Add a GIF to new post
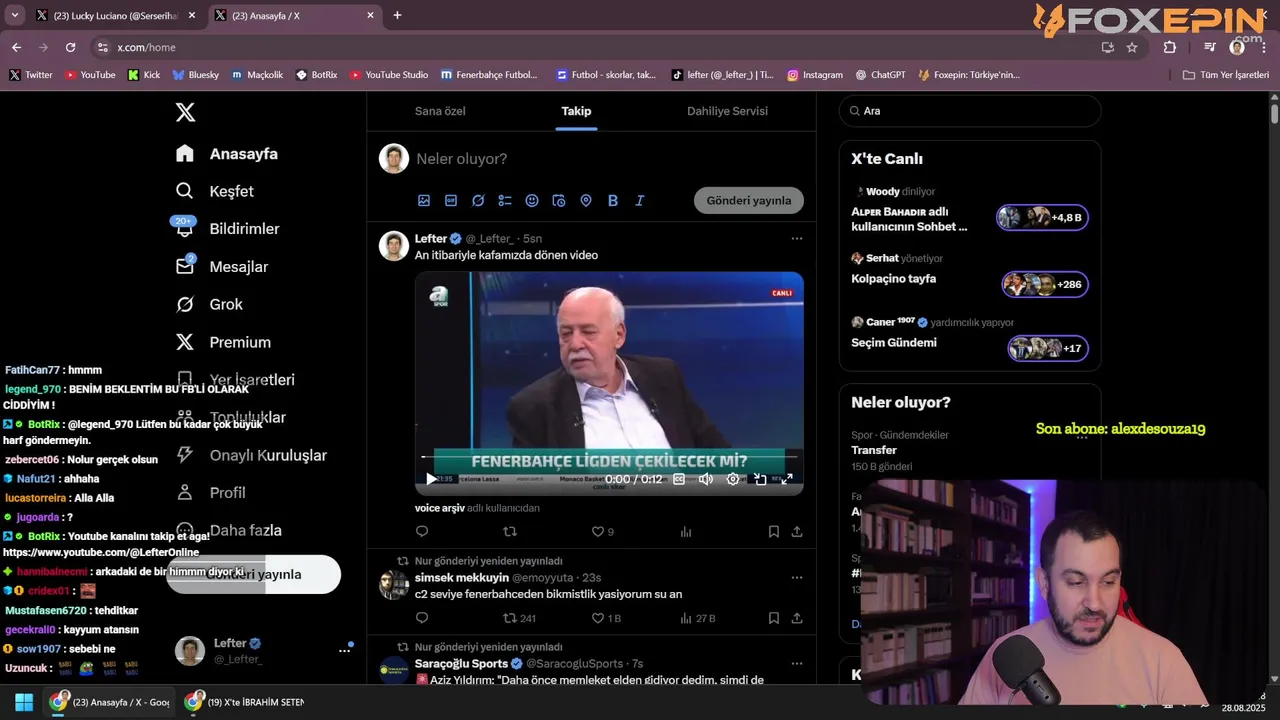1280x720 pixels. (451, 200)
